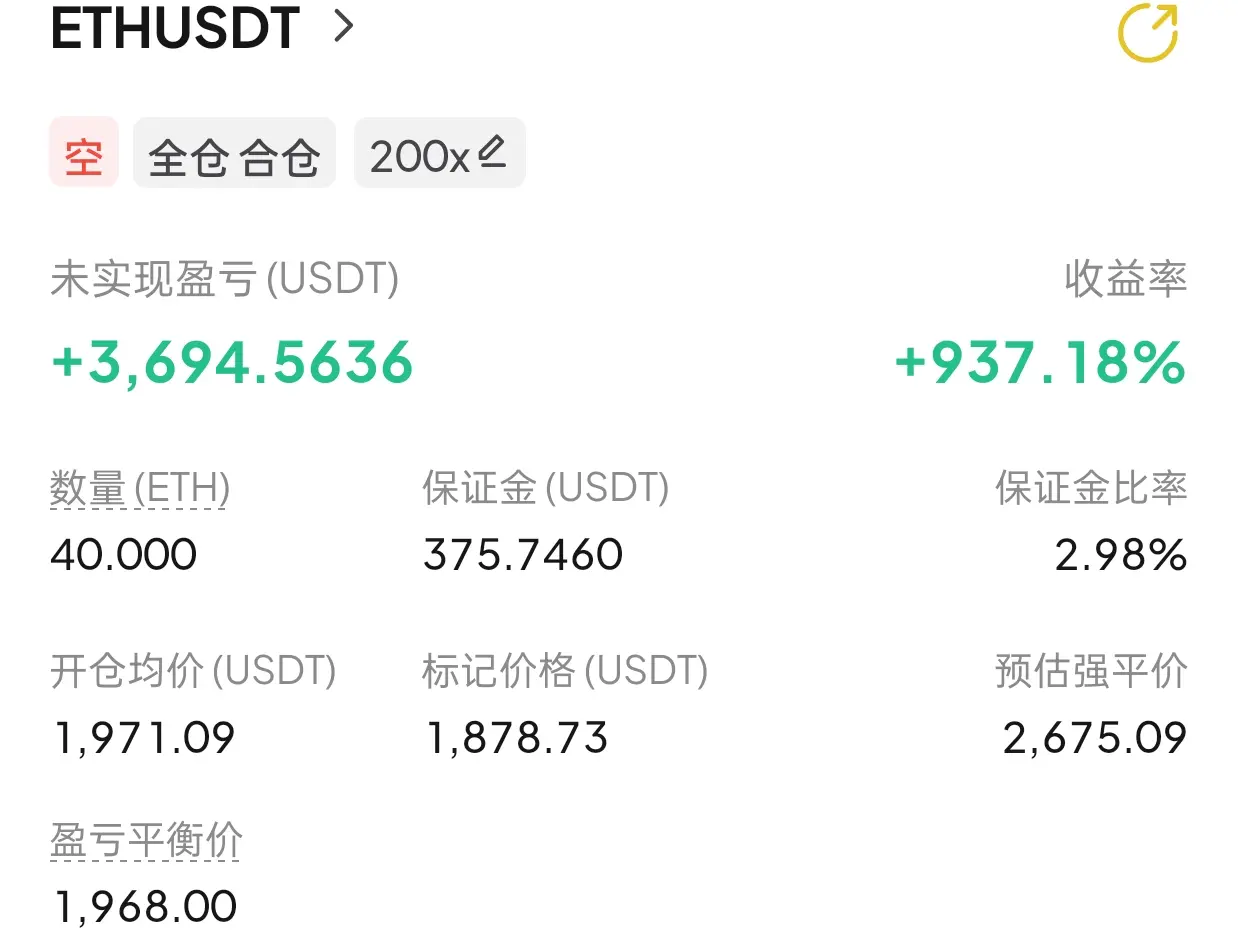Edit leverage using pencil icon
Screen dimensions: 1238x945
[x=491, y=152]
